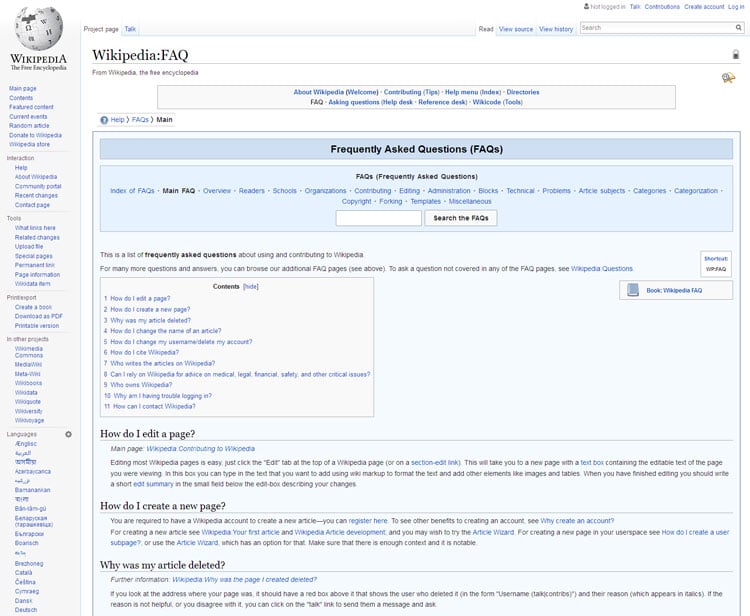750x616 pixels.
Task: Click Donate to Wikipedia link
Action: pyautogui.click(x=35, y=135)
